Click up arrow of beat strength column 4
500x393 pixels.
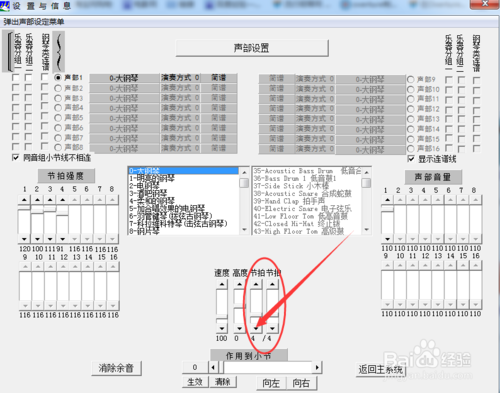pos(63,200)
